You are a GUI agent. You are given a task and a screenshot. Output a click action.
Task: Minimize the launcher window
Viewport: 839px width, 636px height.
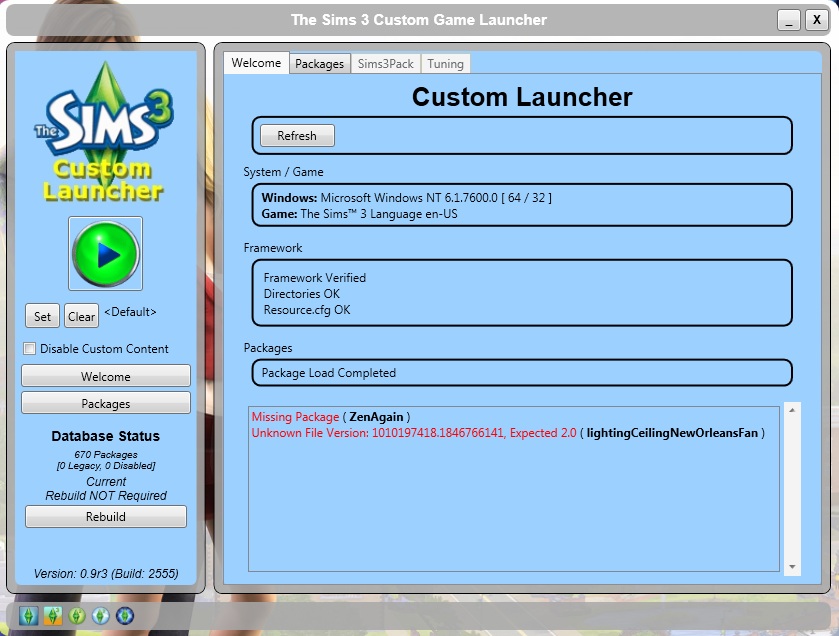pyautogui.click(x=789, y=20)
